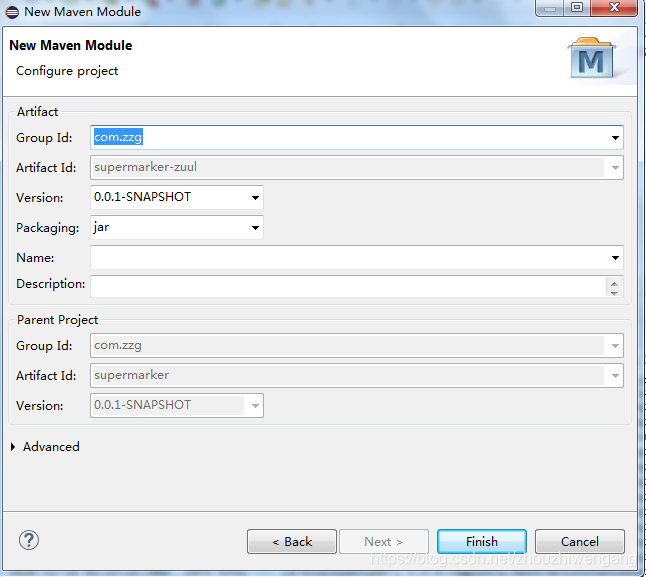Viewport: 646px width, 577px height.
Task: Expand the Advanced section
Action: click(13, 446)
